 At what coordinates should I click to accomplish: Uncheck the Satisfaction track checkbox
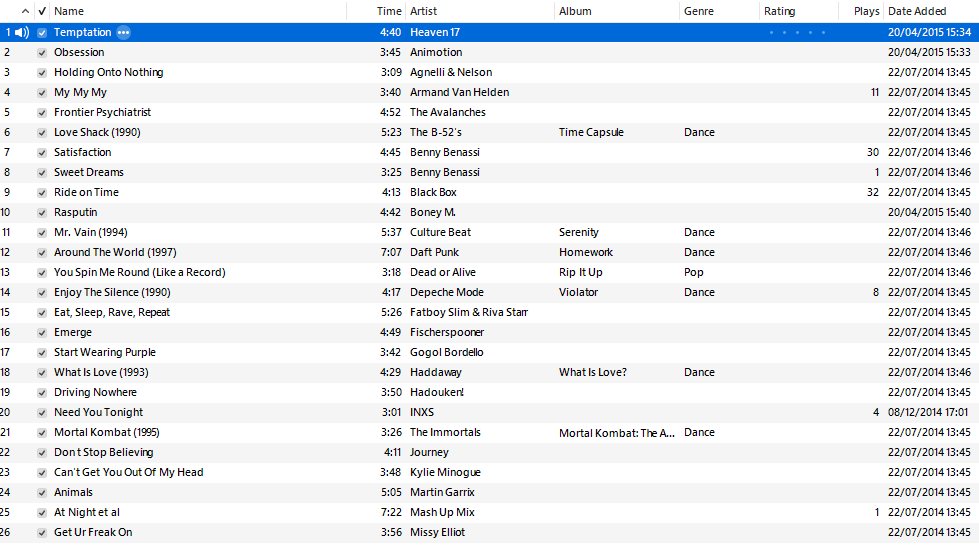pos(42,153)
